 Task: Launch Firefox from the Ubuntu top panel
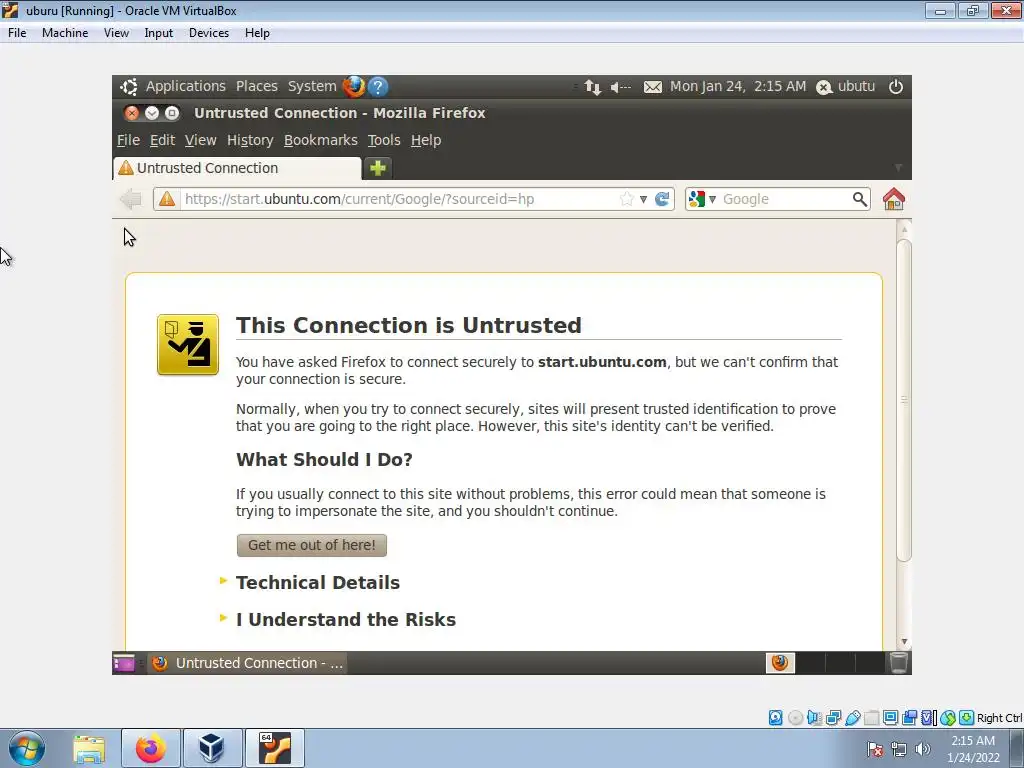click(354, 86)
